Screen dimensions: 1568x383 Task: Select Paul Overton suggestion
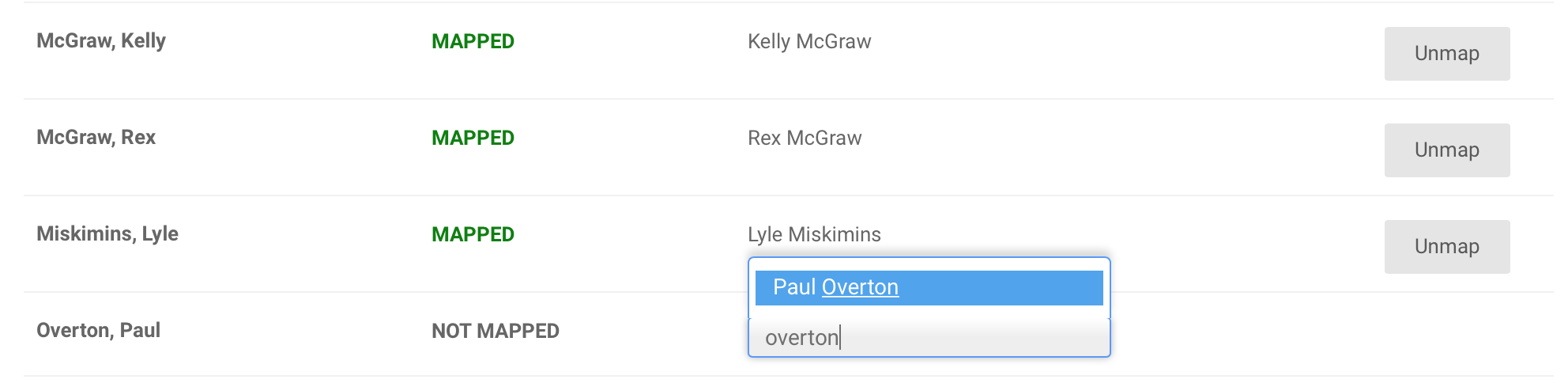tap(929, 287)
